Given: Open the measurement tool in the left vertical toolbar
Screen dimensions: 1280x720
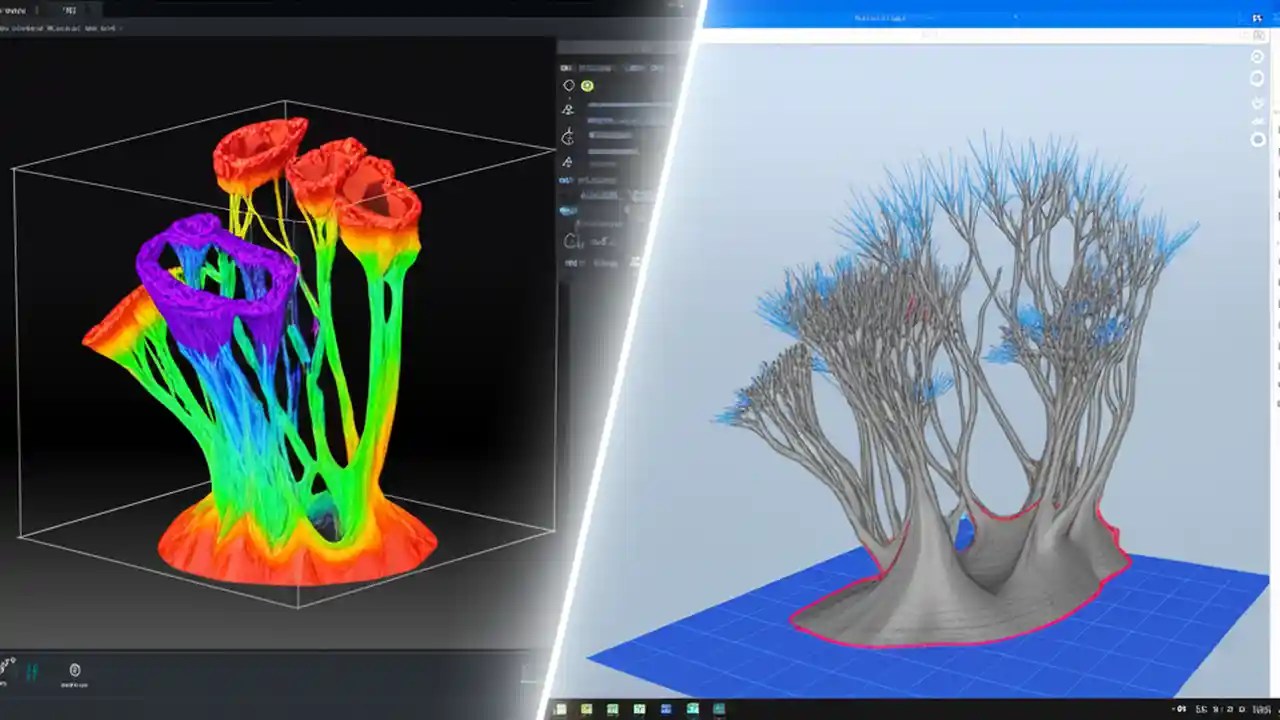Looking at the screenshot, I should 567,135.
